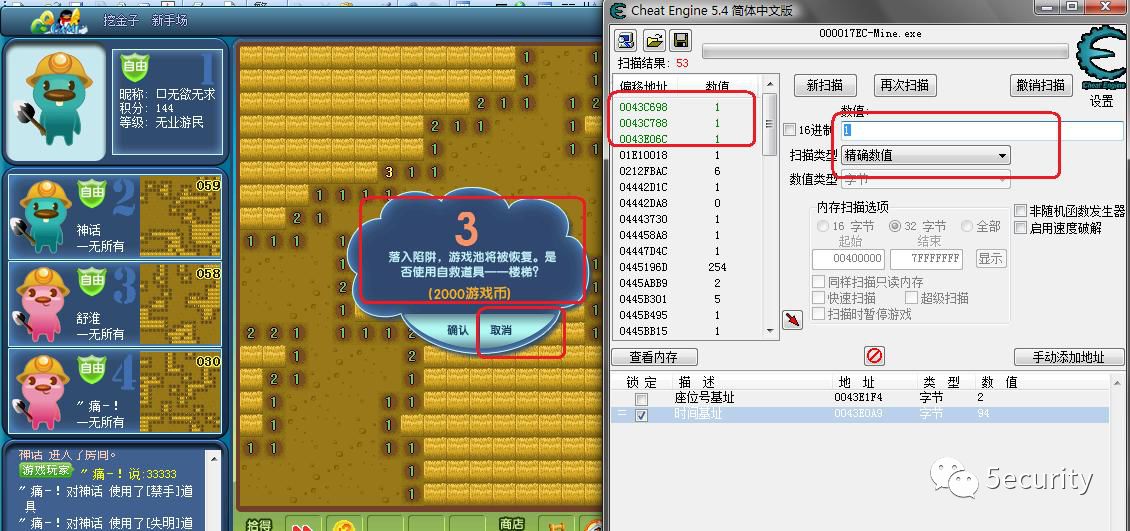Click down arrow of address list scrollbar

coord(770,331)
